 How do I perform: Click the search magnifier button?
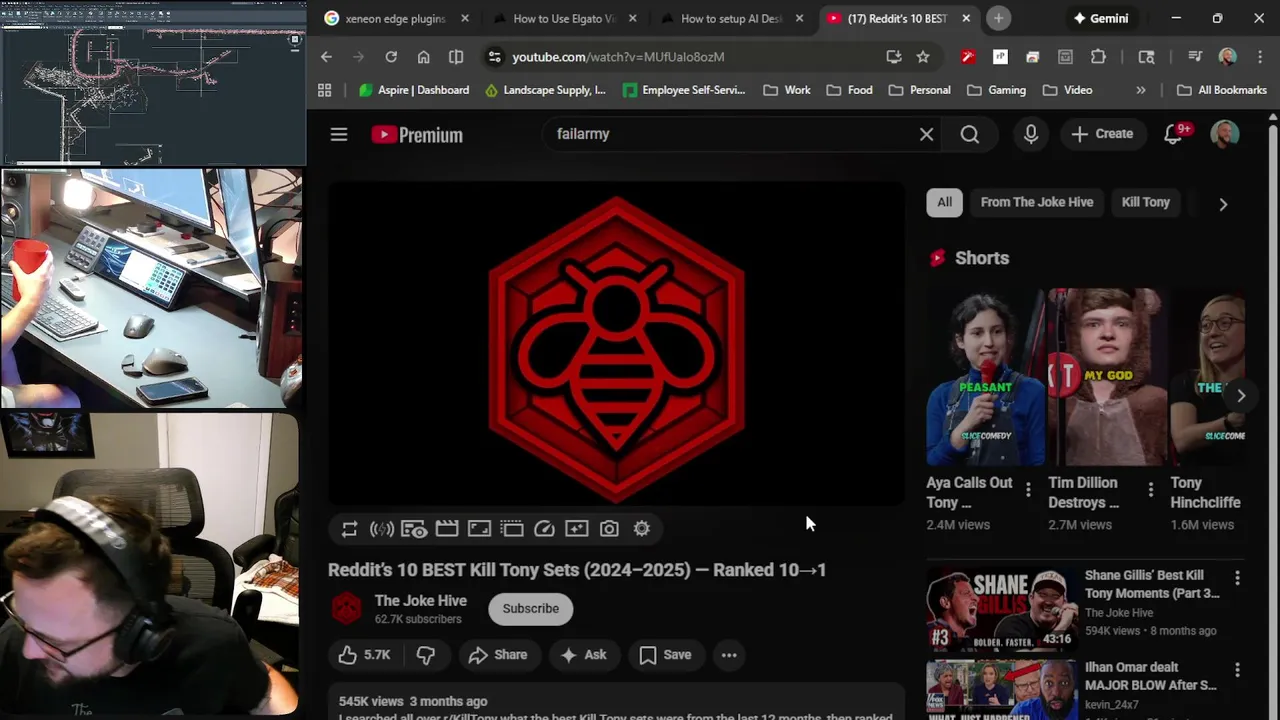(x=970, y=134)
